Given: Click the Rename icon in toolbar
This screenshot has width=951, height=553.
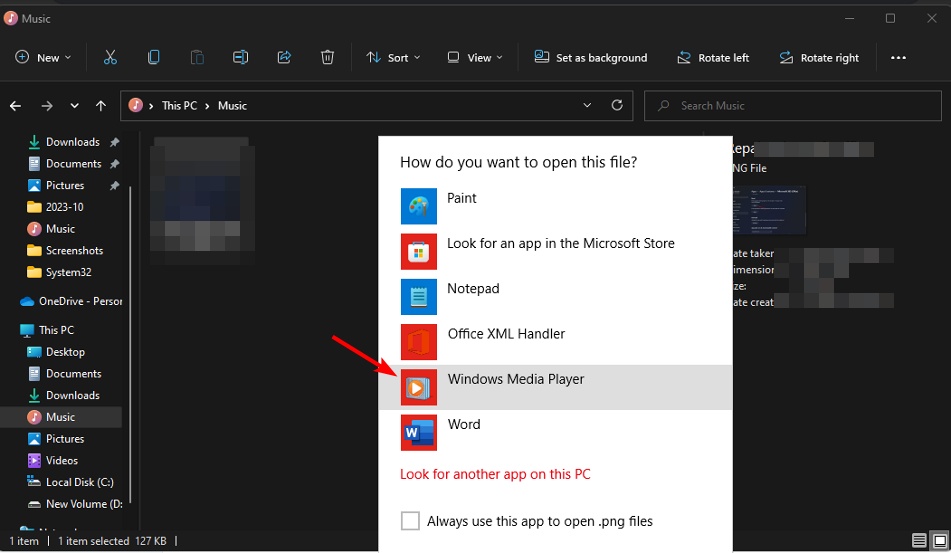Looking at the screenshot, I should point(240,58).
